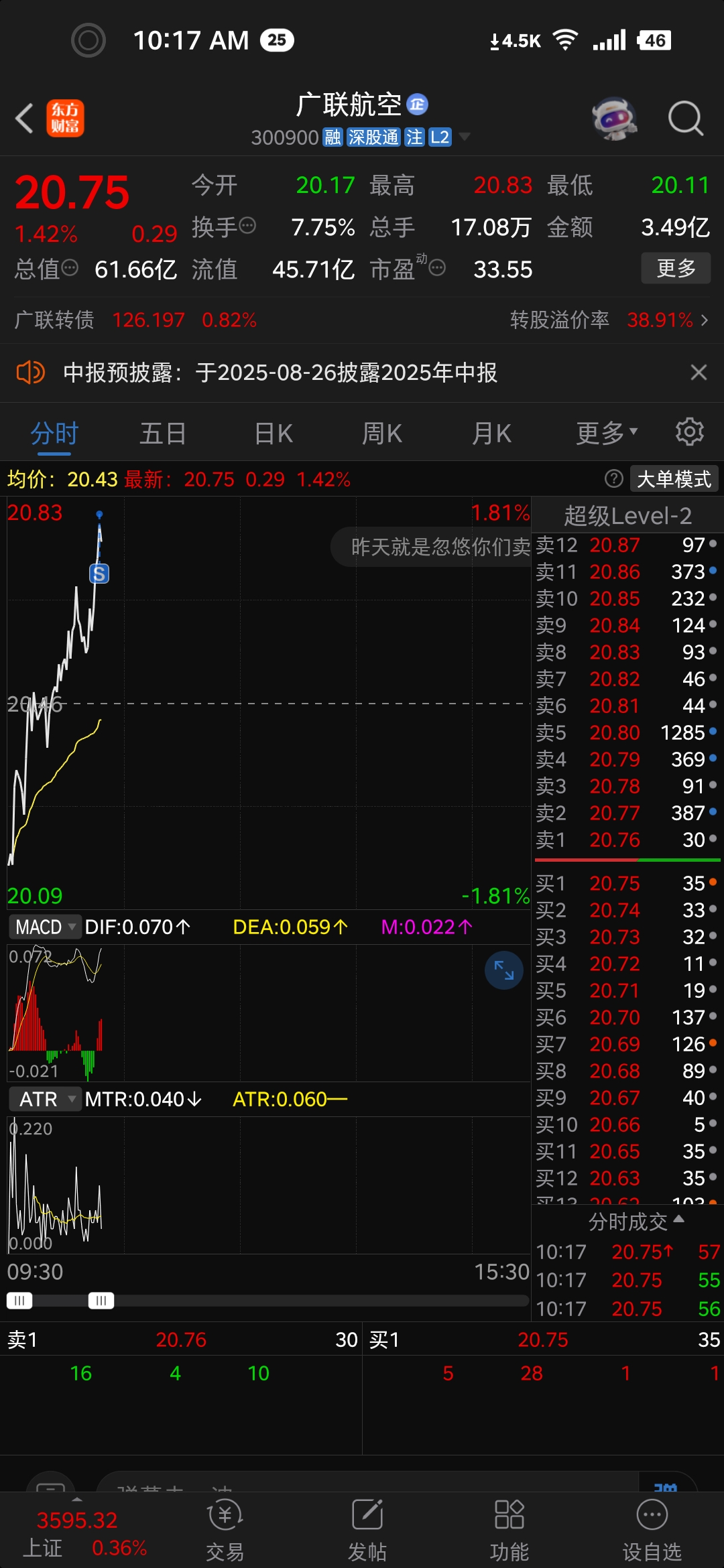Tap the speaker announcement icon
Viewport: 724px width, 1568px height.
[30, 372]
